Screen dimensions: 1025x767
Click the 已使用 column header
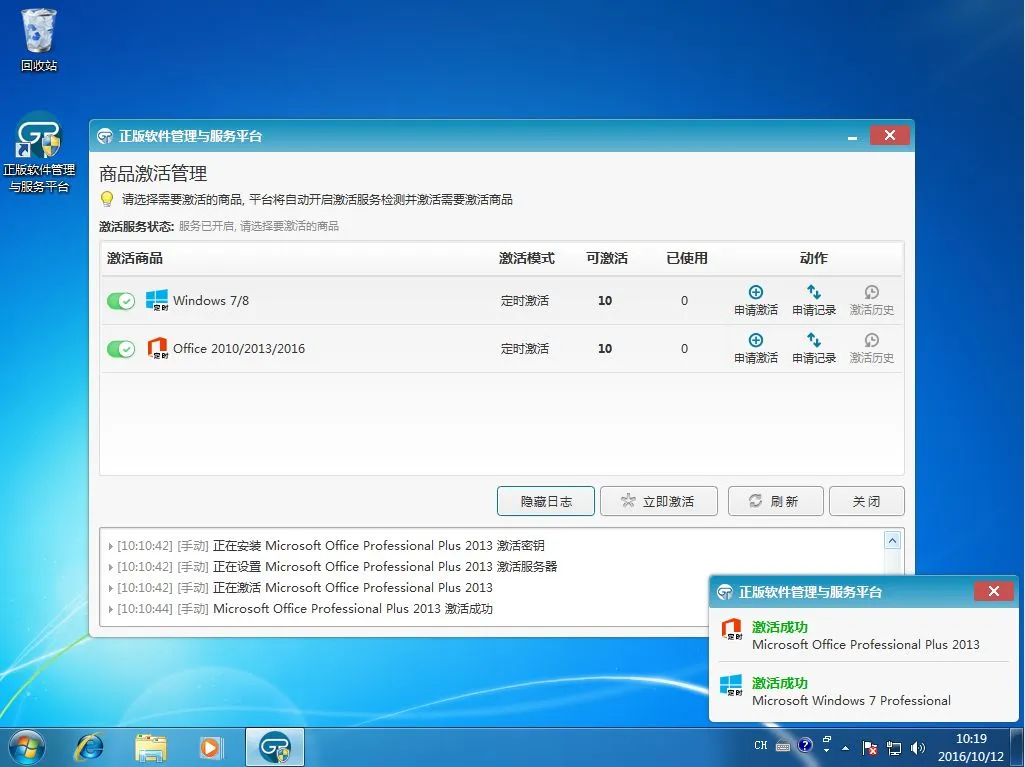tap(686, 258)
